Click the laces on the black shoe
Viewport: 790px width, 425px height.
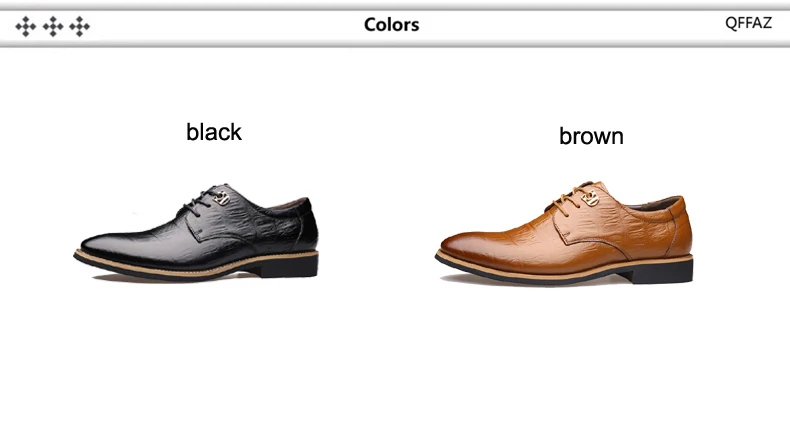pyautogui.click(x=202, y=201)
